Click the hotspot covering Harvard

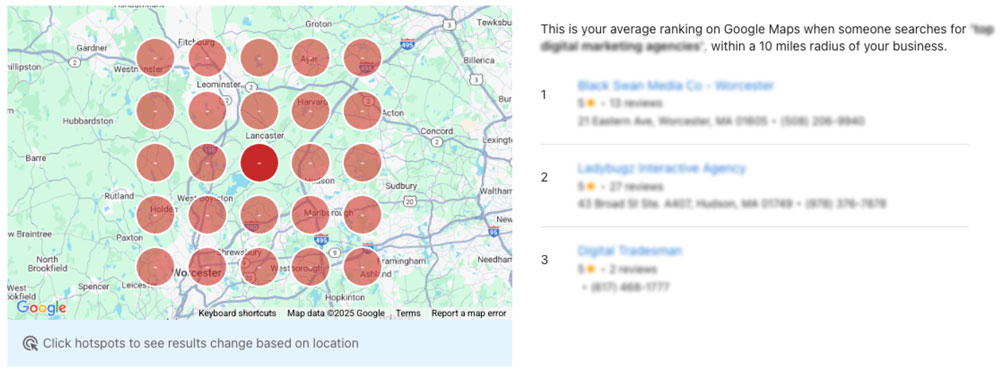click(311, 110)
